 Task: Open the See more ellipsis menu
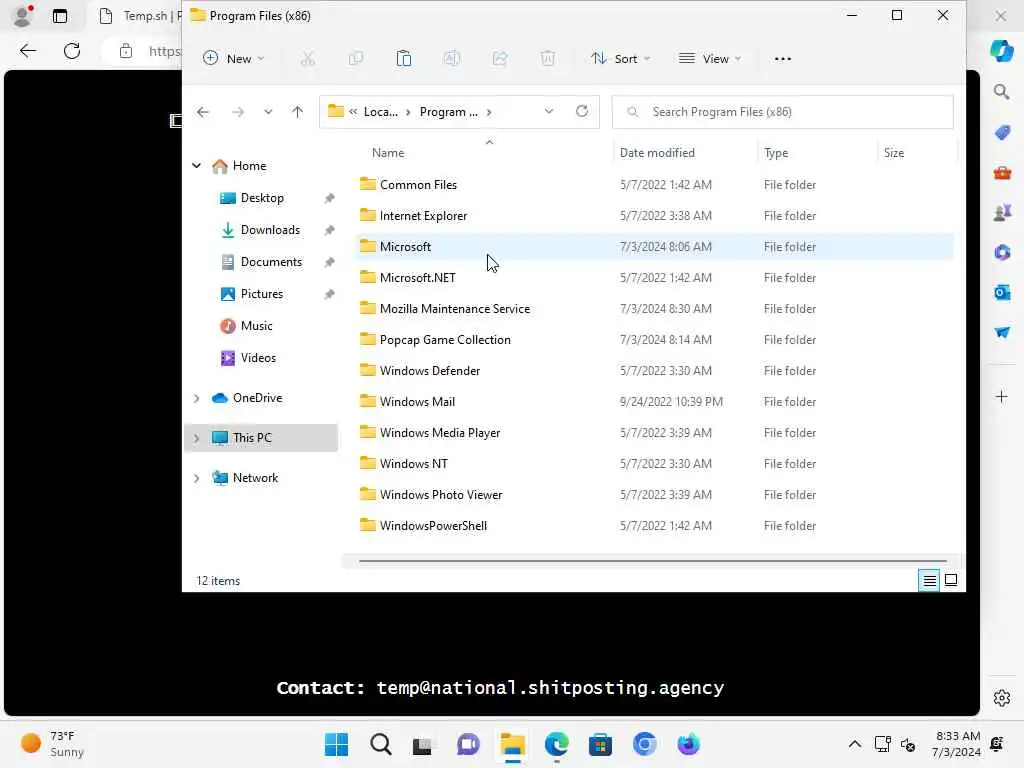tap(782, 59)
